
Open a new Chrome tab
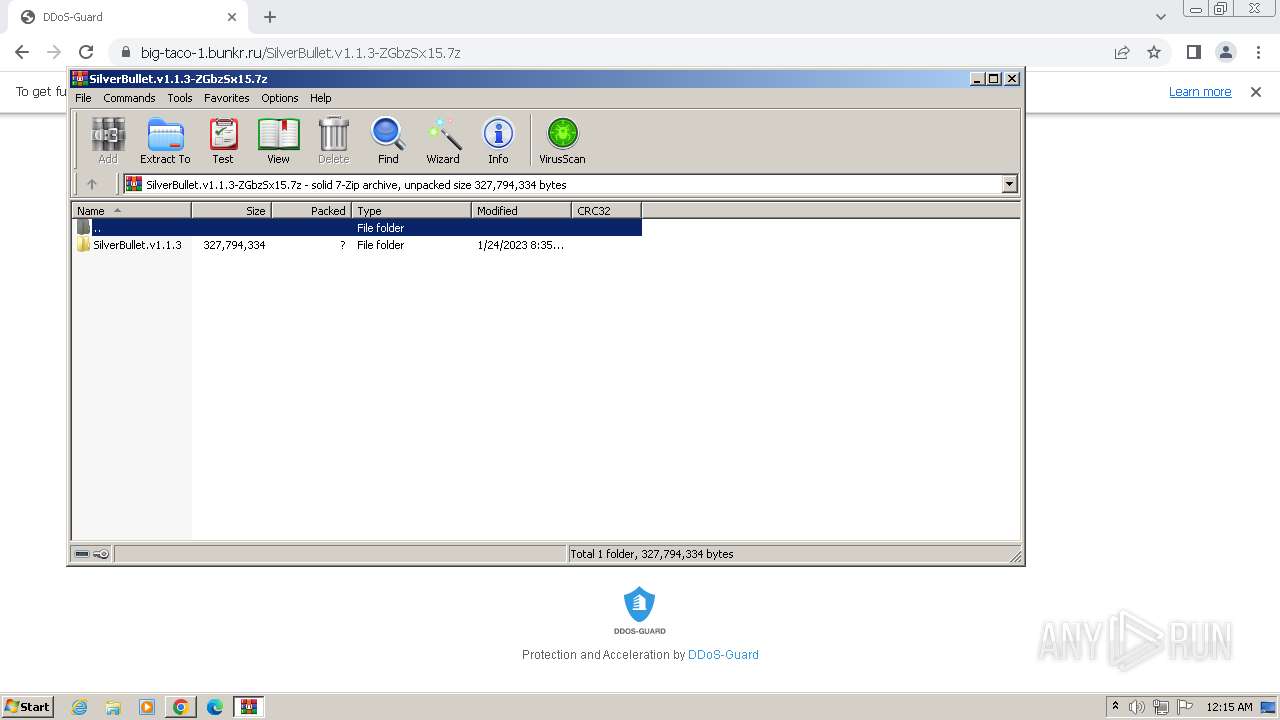tap(270, 17)
